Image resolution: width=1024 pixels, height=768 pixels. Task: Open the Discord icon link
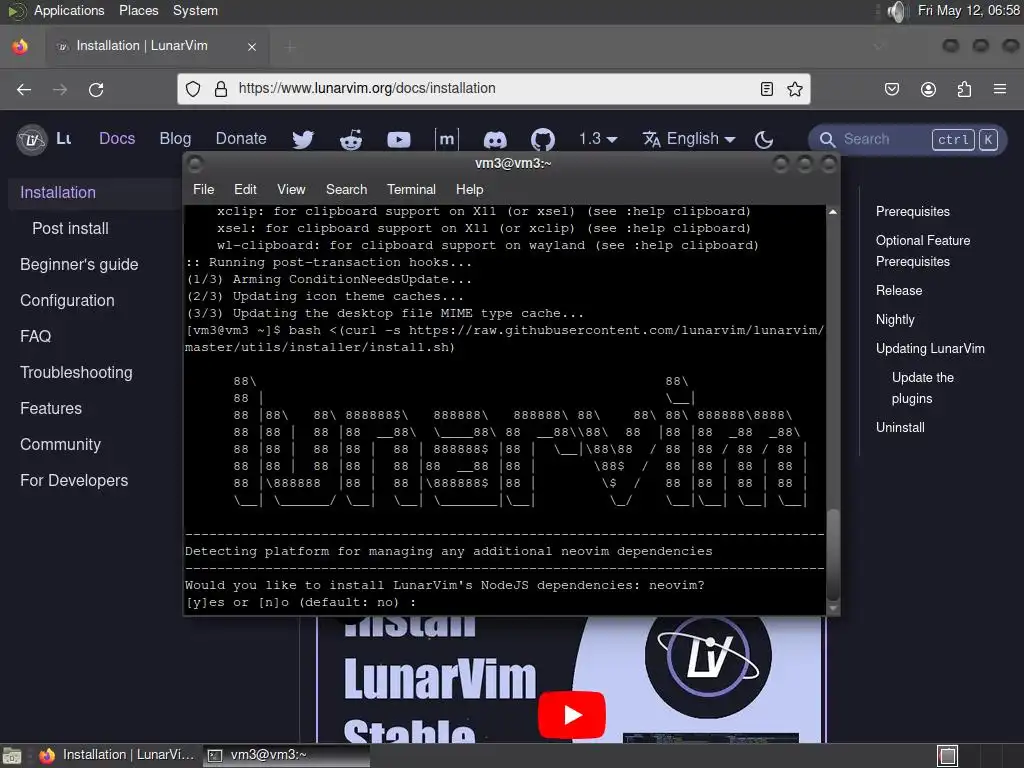point(494,140)
